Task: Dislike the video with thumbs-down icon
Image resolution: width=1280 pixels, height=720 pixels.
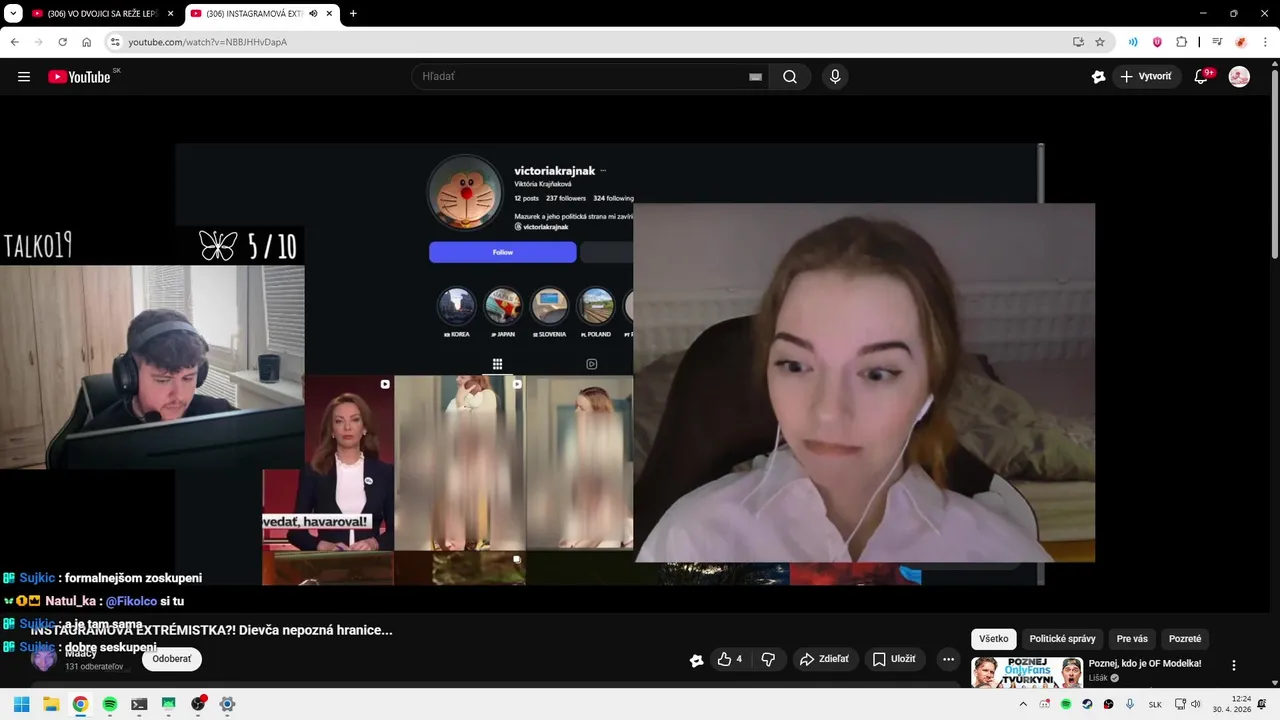Action: [x=768, y=659]
